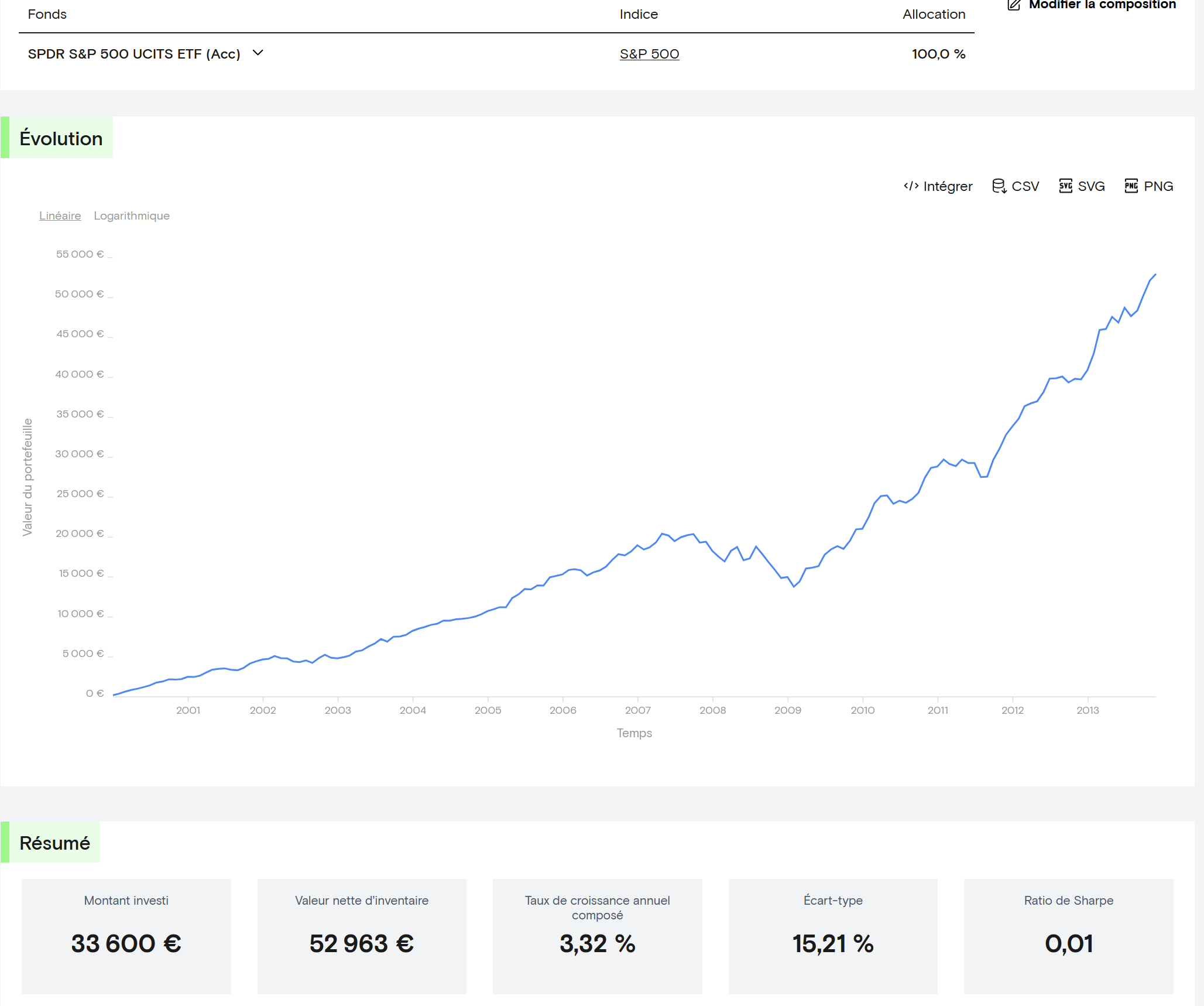The height and width of the screenshot is (1006, 1204).
Task: Click the Intégrer embed code icon
Action: click(x=911, y=186)
